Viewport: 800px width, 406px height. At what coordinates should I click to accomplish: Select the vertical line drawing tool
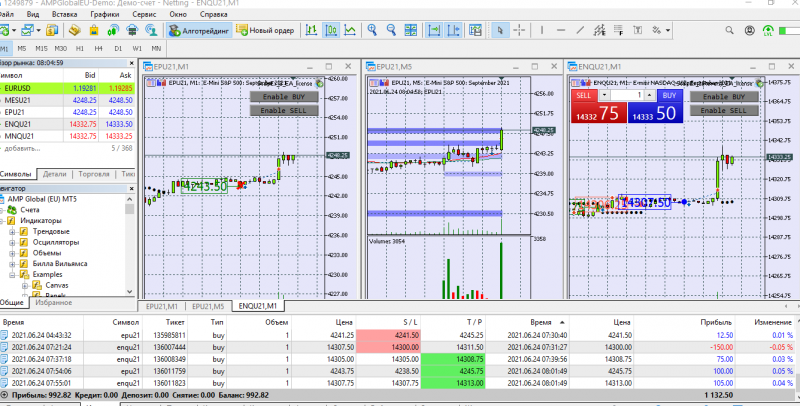542,31
